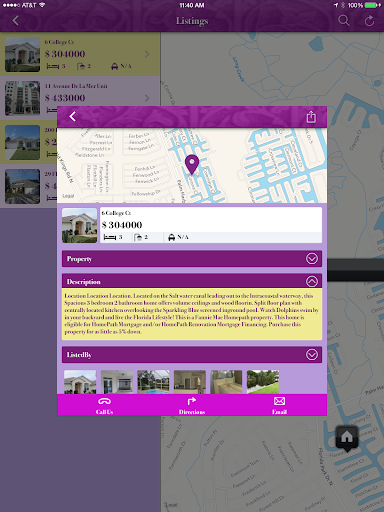The image size is (384, 512).
Task: Tap the share icon on popup
Action: coord(311,117)
